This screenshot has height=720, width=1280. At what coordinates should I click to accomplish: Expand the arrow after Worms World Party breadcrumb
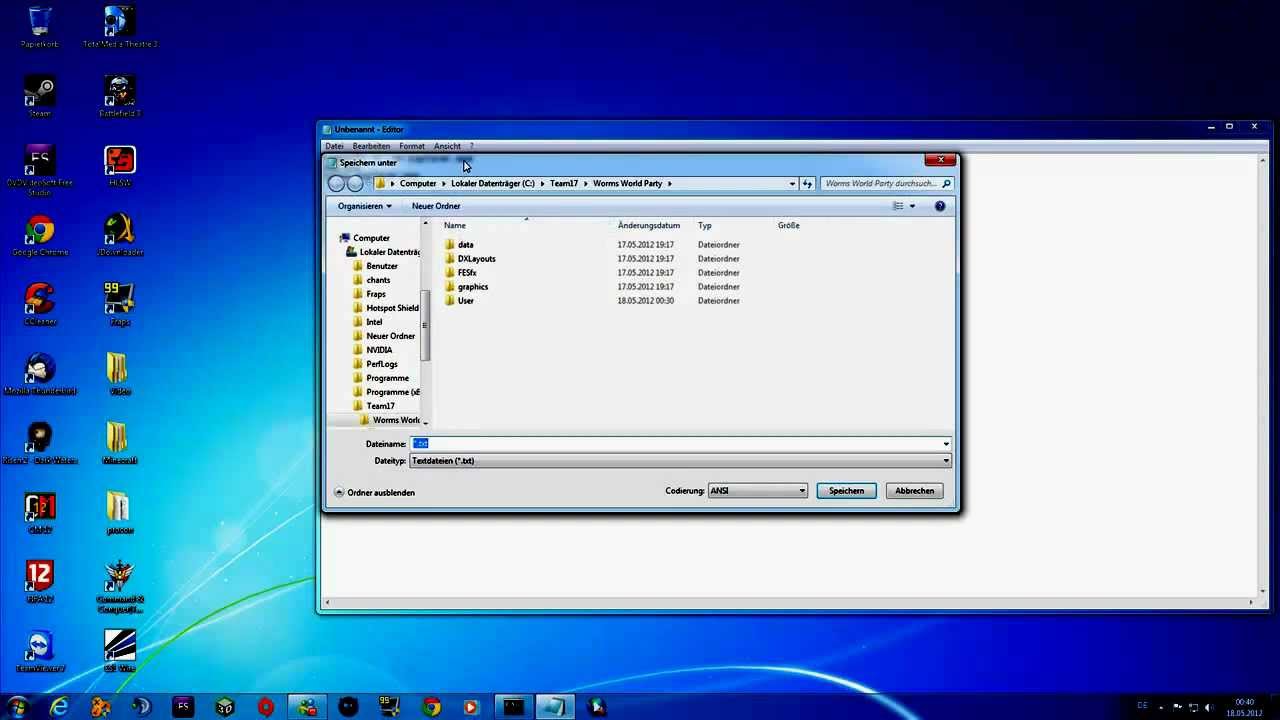tap(670, 184)
